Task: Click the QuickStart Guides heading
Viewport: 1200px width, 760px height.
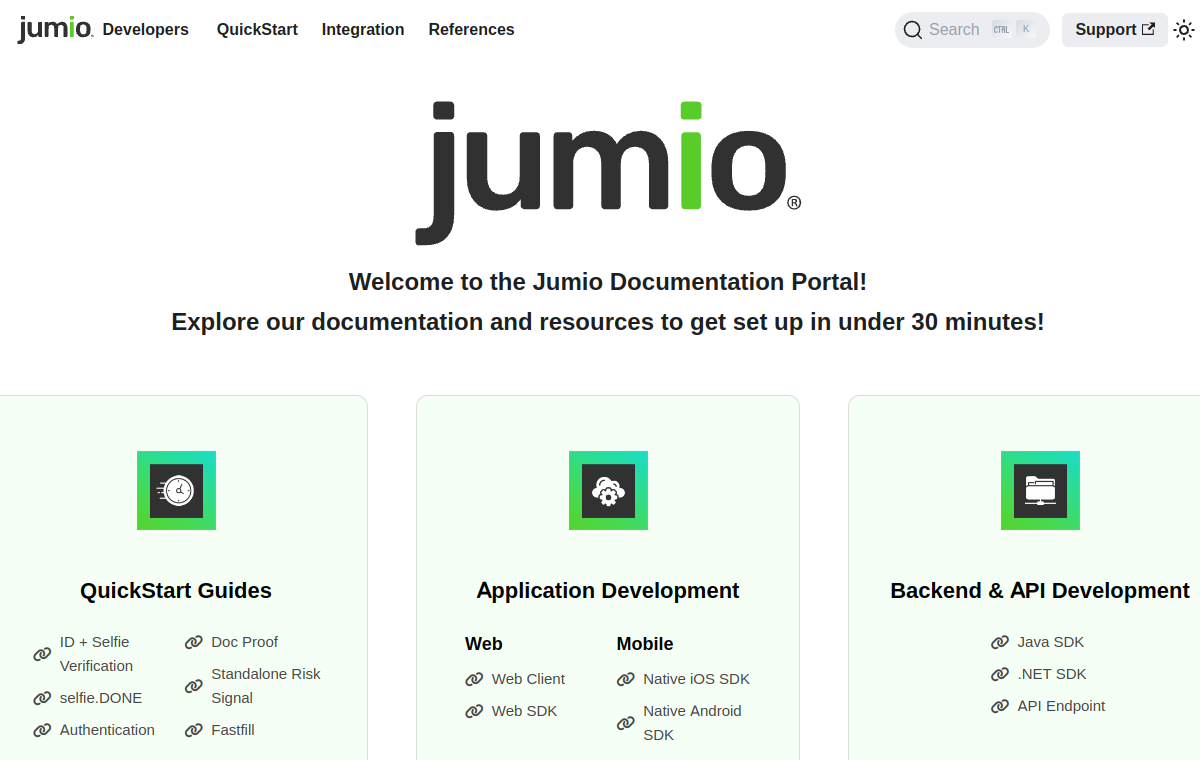Action: pos(176,591)
